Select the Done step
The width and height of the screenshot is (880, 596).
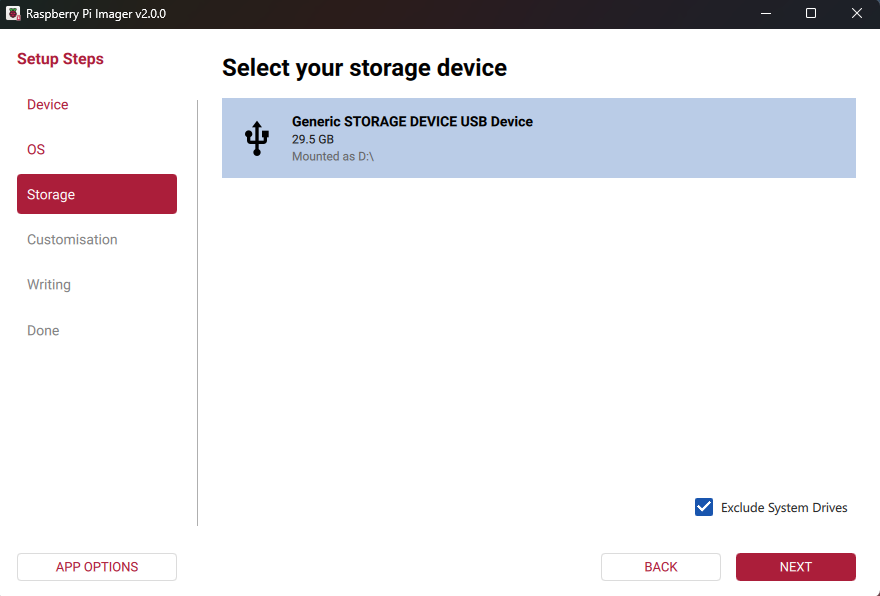tap(43, 330)
